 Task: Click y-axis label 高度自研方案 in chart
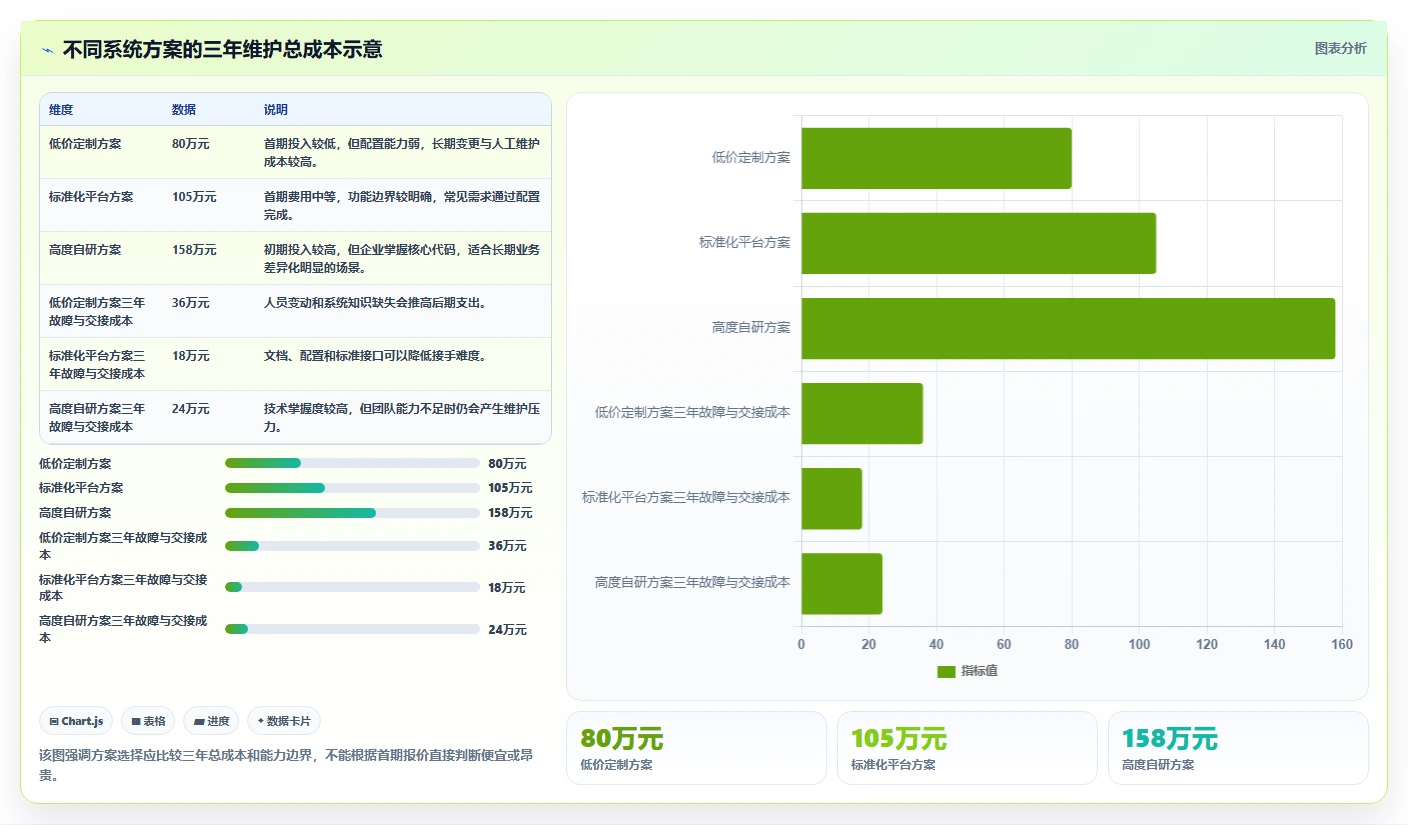click(751, 328)
